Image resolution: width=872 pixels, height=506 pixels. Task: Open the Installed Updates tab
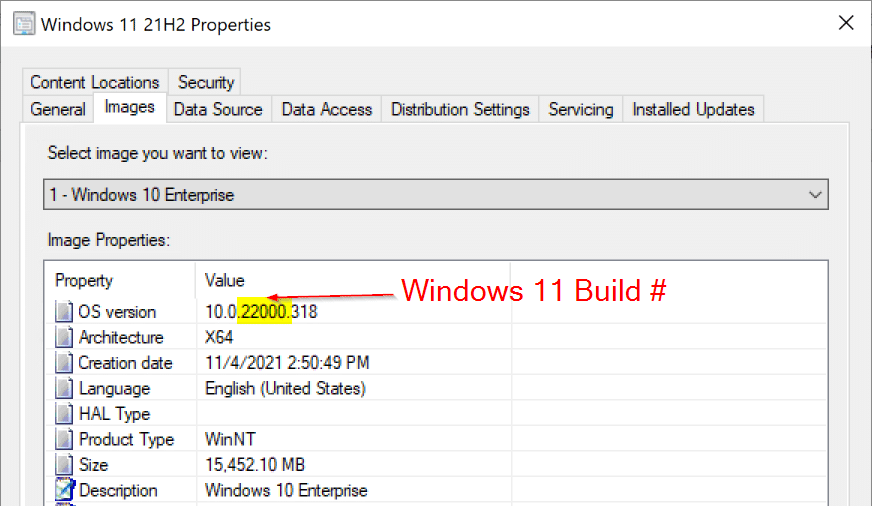(x=693, y=109)
